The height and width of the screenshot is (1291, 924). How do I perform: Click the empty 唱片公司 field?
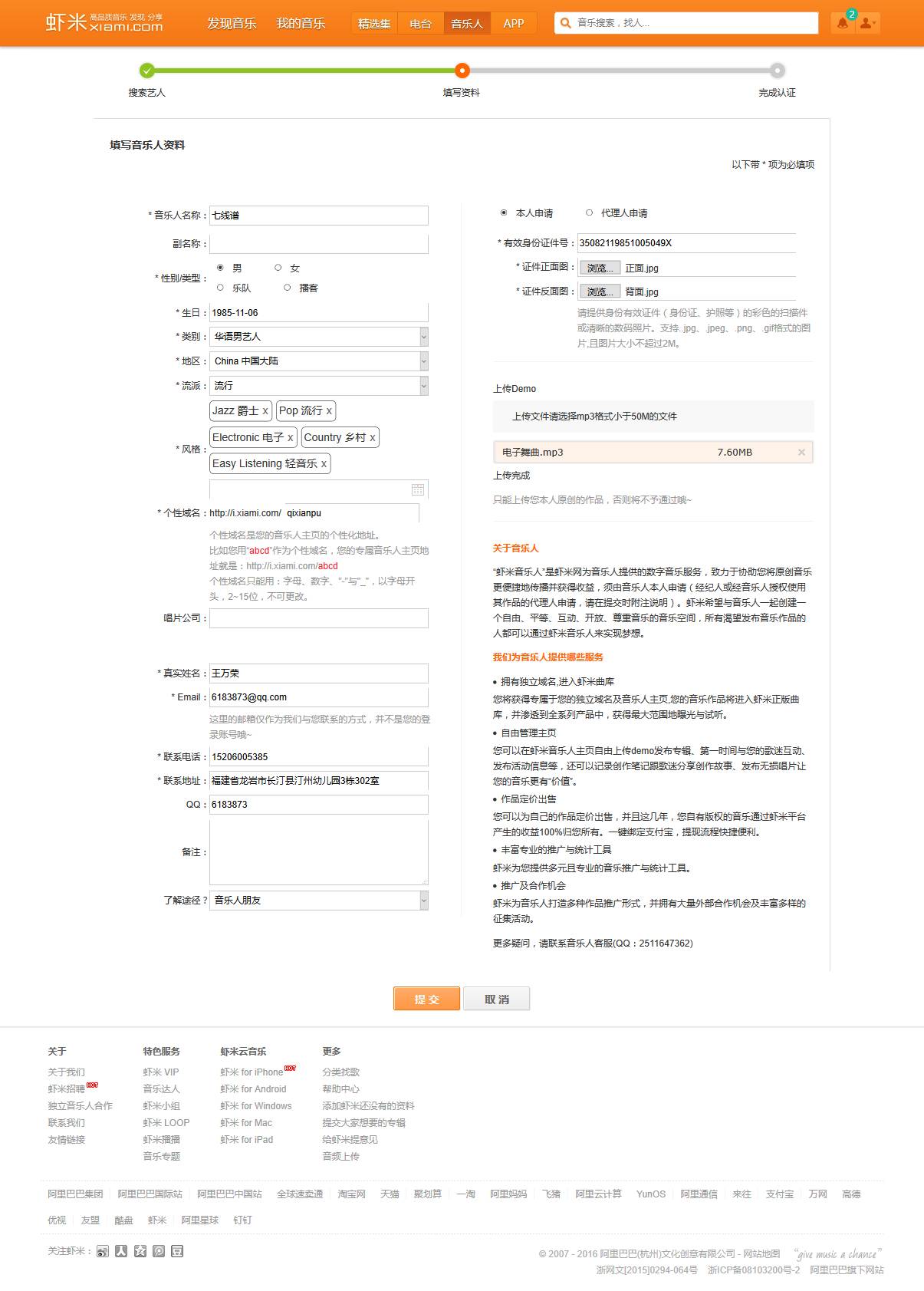click(x=319, y=618)
